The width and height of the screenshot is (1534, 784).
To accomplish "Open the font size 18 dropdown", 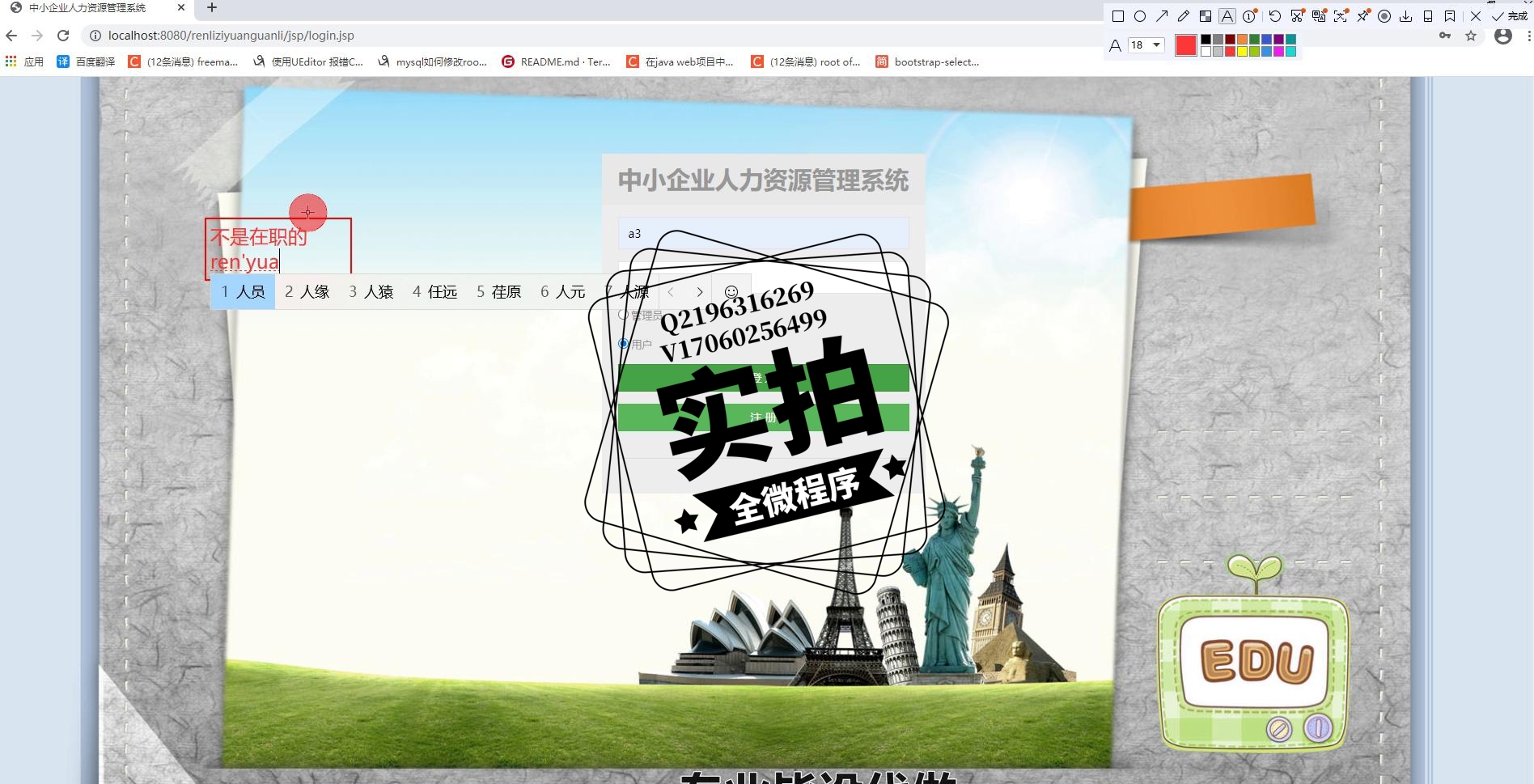I will coord(1146,45).
